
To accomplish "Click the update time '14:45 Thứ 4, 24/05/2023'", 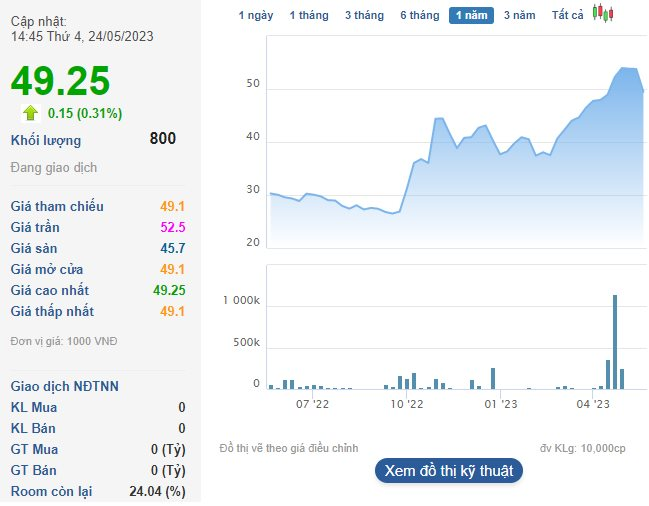I will [x=82, y=36].
